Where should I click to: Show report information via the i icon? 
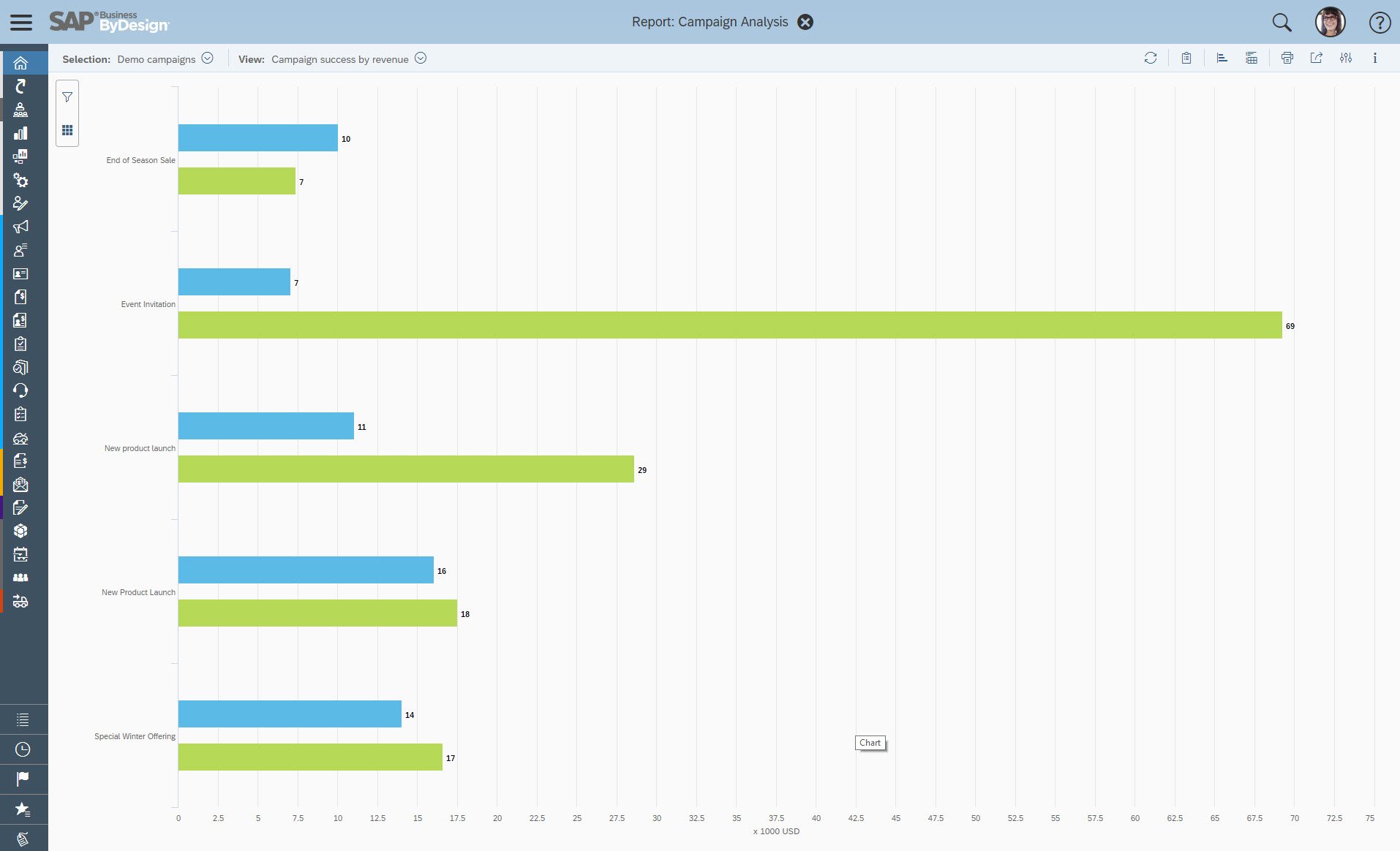(1374, 58)
